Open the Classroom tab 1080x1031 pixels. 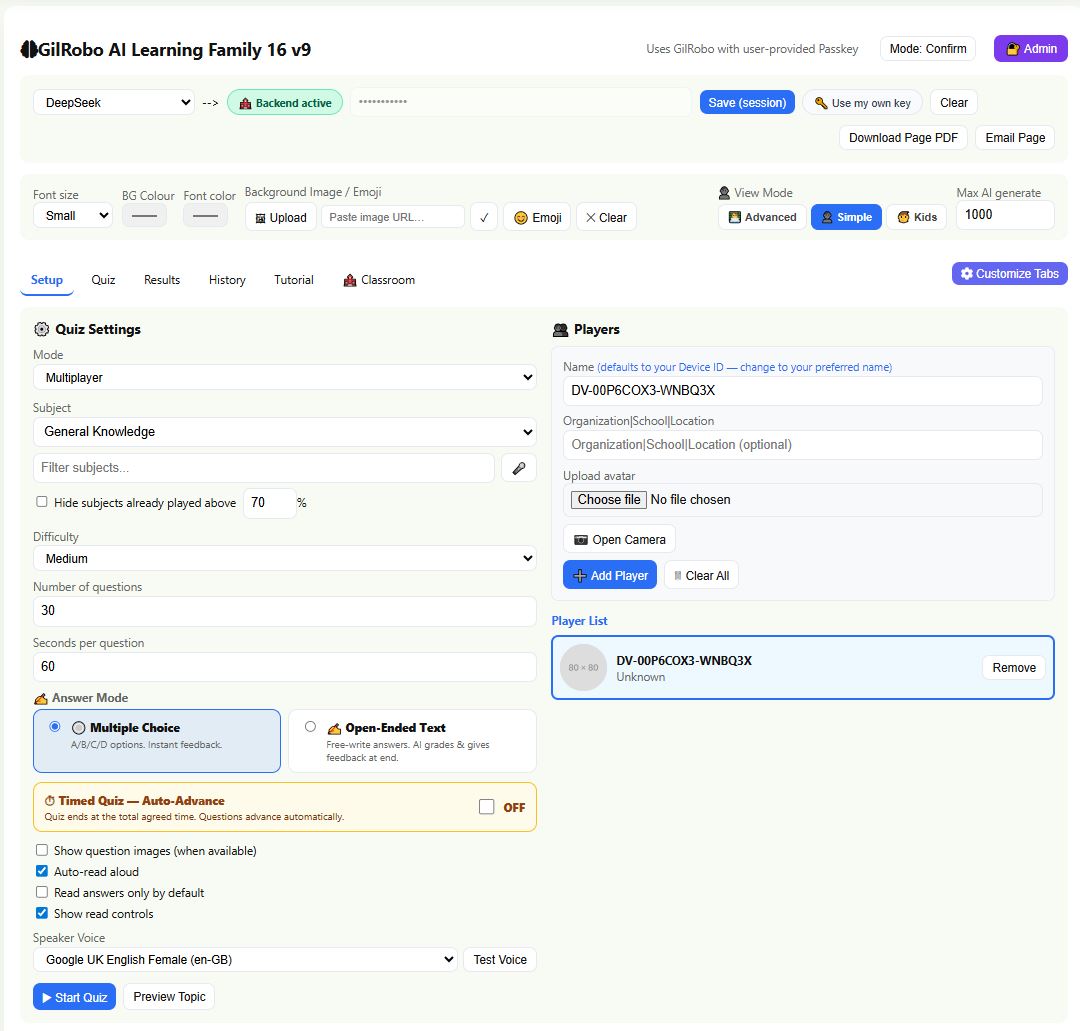[x=380, y=280]
